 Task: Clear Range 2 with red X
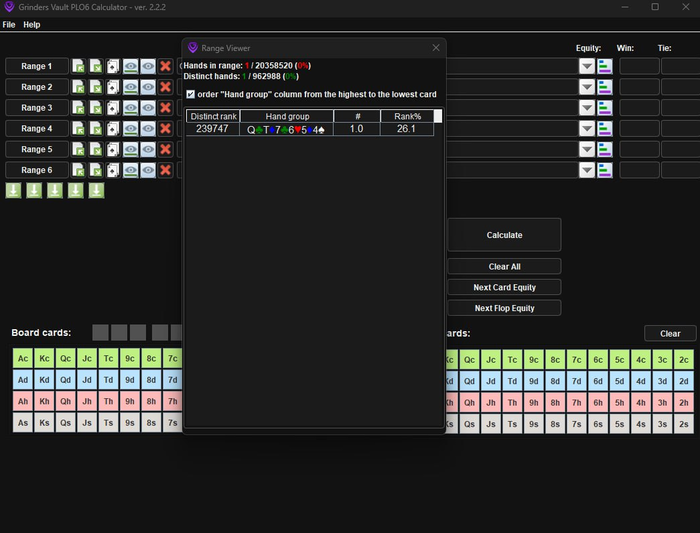(166, 87)
